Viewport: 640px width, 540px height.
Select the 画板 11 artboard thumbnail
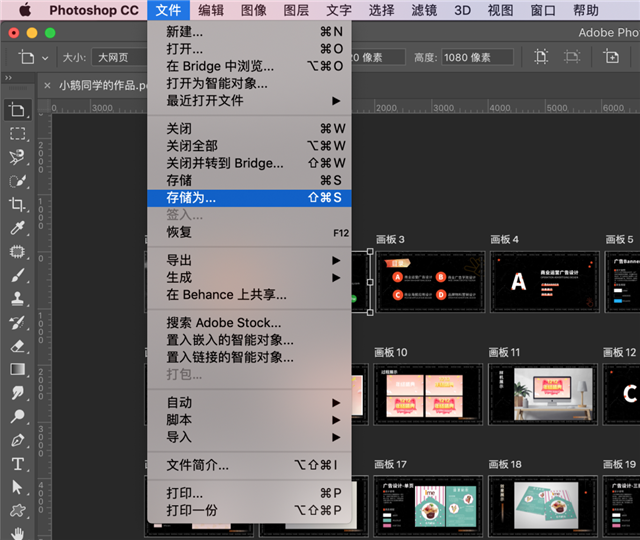click(543, 394)
